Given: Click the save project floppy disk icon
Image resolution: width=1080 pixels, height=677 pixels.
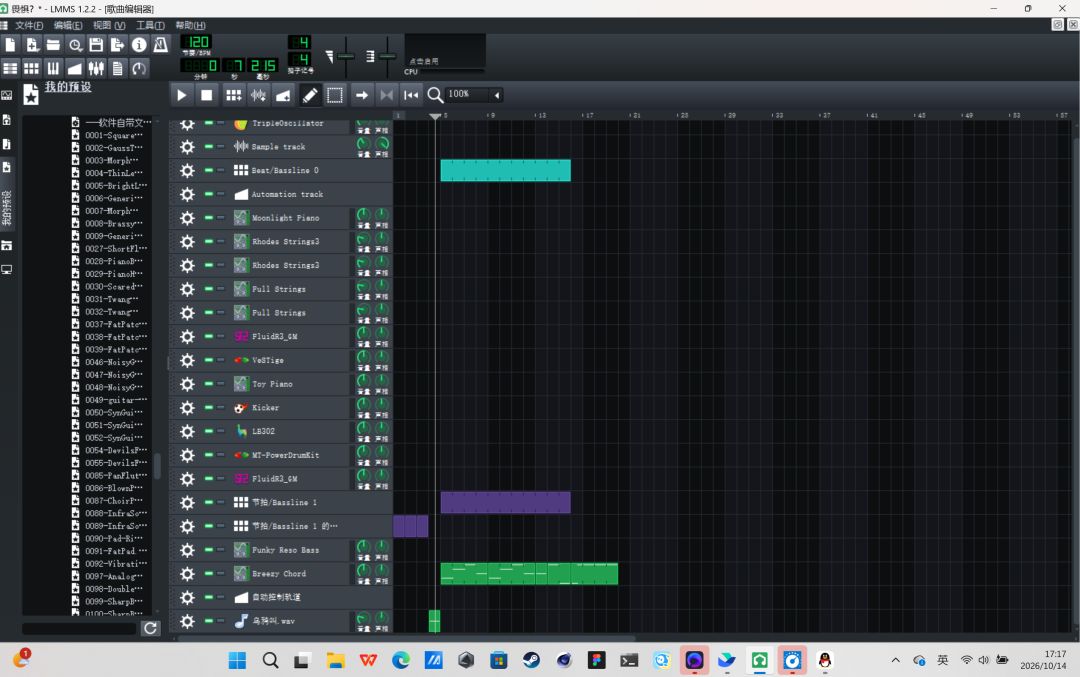Looking at the screenshot, I should (96, 45).
